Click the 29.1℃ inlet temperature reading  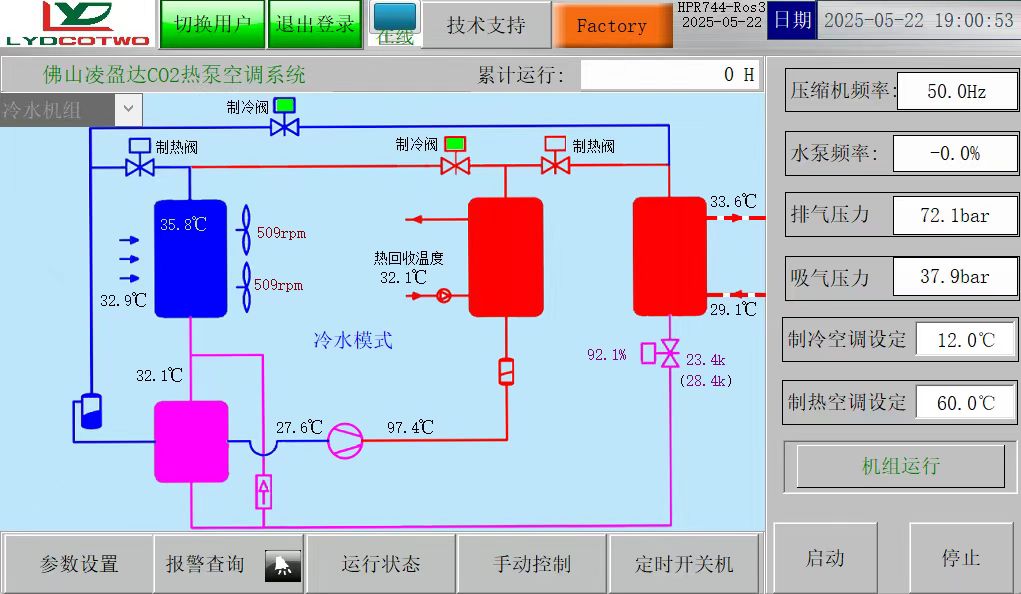(733, 309)
